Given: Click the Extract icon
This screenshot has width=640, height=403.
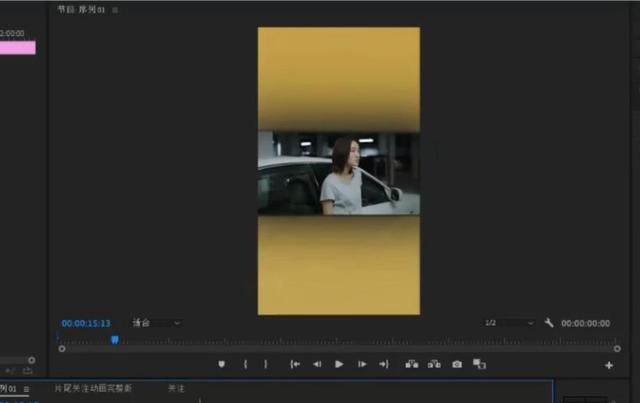Looking at the screenshot, I should tap(434, 365).
